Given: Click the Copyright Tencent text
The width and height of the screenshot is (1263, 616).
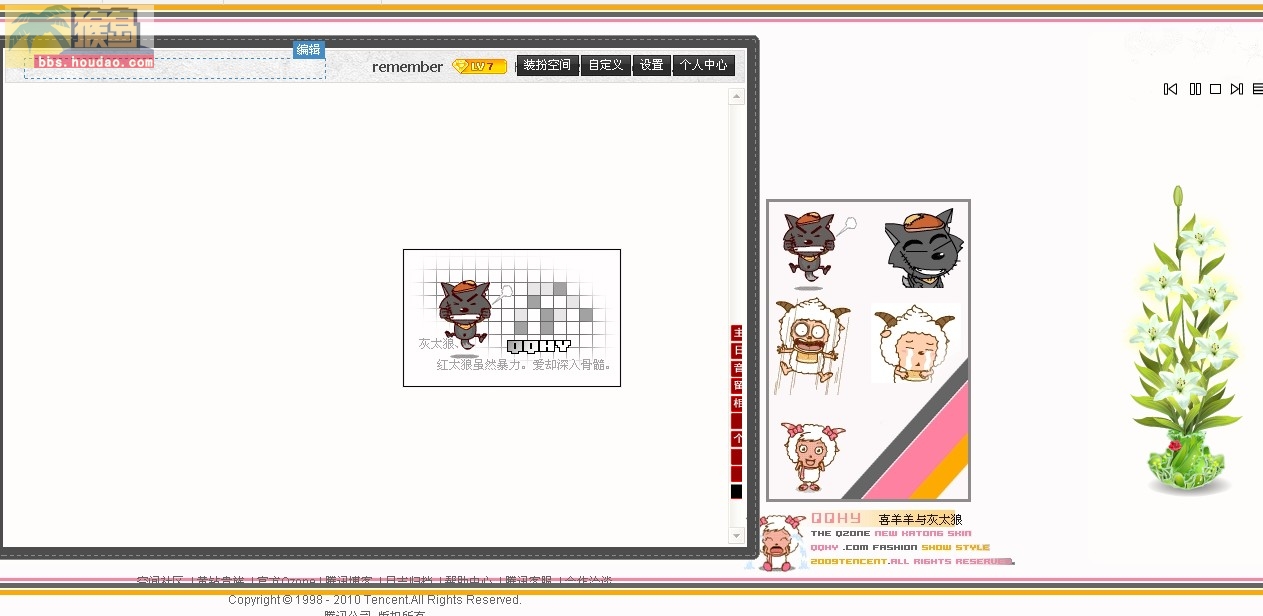Looking at the screenshot, I should pyautogui.click(x=375, y=600).
